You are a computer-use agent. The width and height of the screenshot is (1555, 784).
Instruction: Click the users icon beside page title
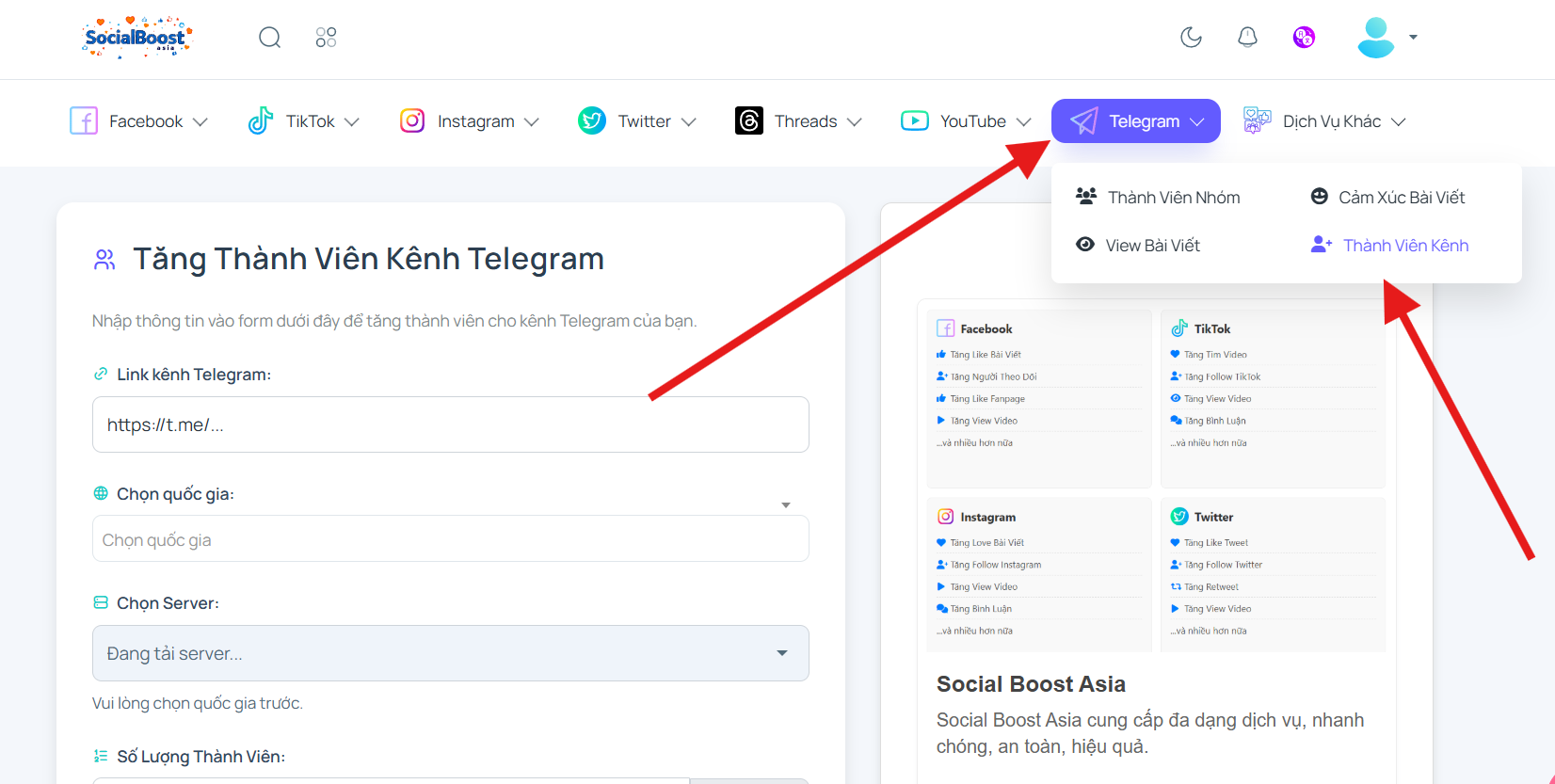coord(104,260)
